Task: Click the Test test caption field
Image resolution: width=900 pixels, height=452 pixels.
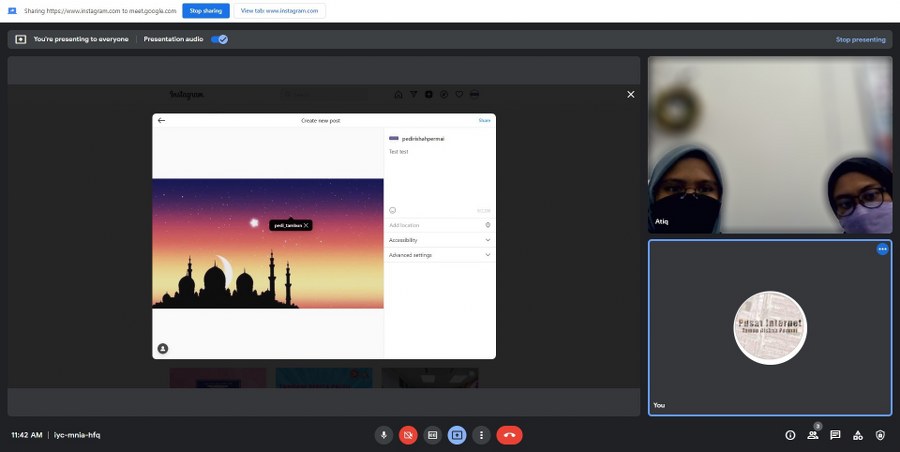Action: pos(440,176)
